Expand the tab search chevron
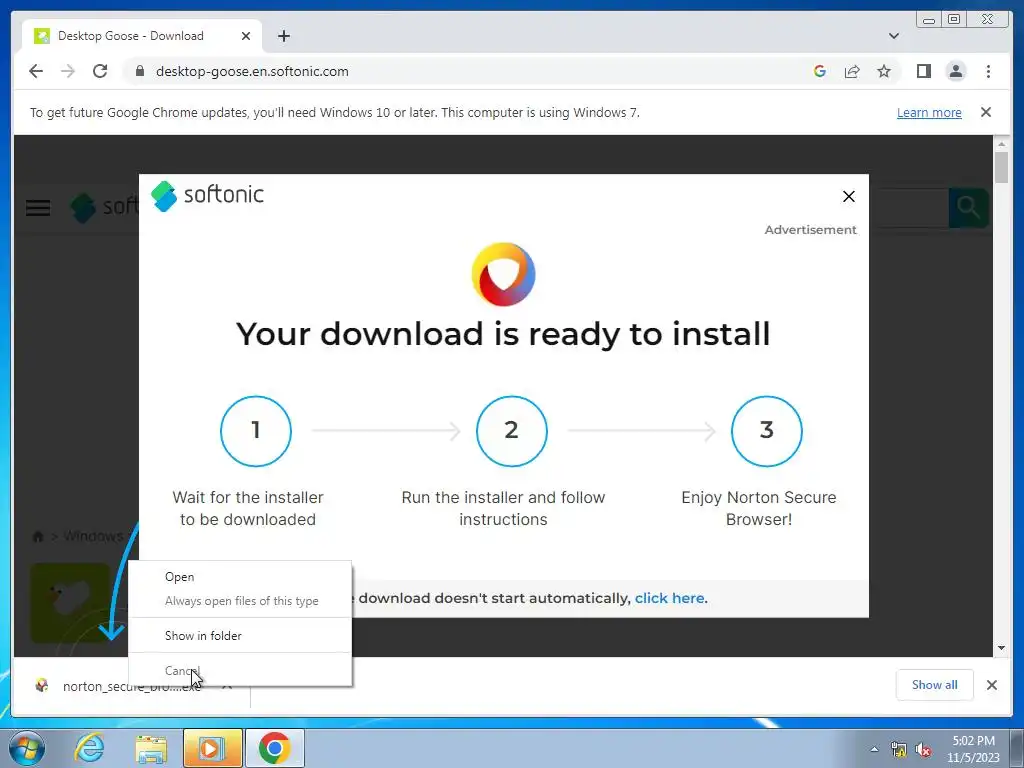The width and height of the screenshot is (1024, 768). click(893, 36)
